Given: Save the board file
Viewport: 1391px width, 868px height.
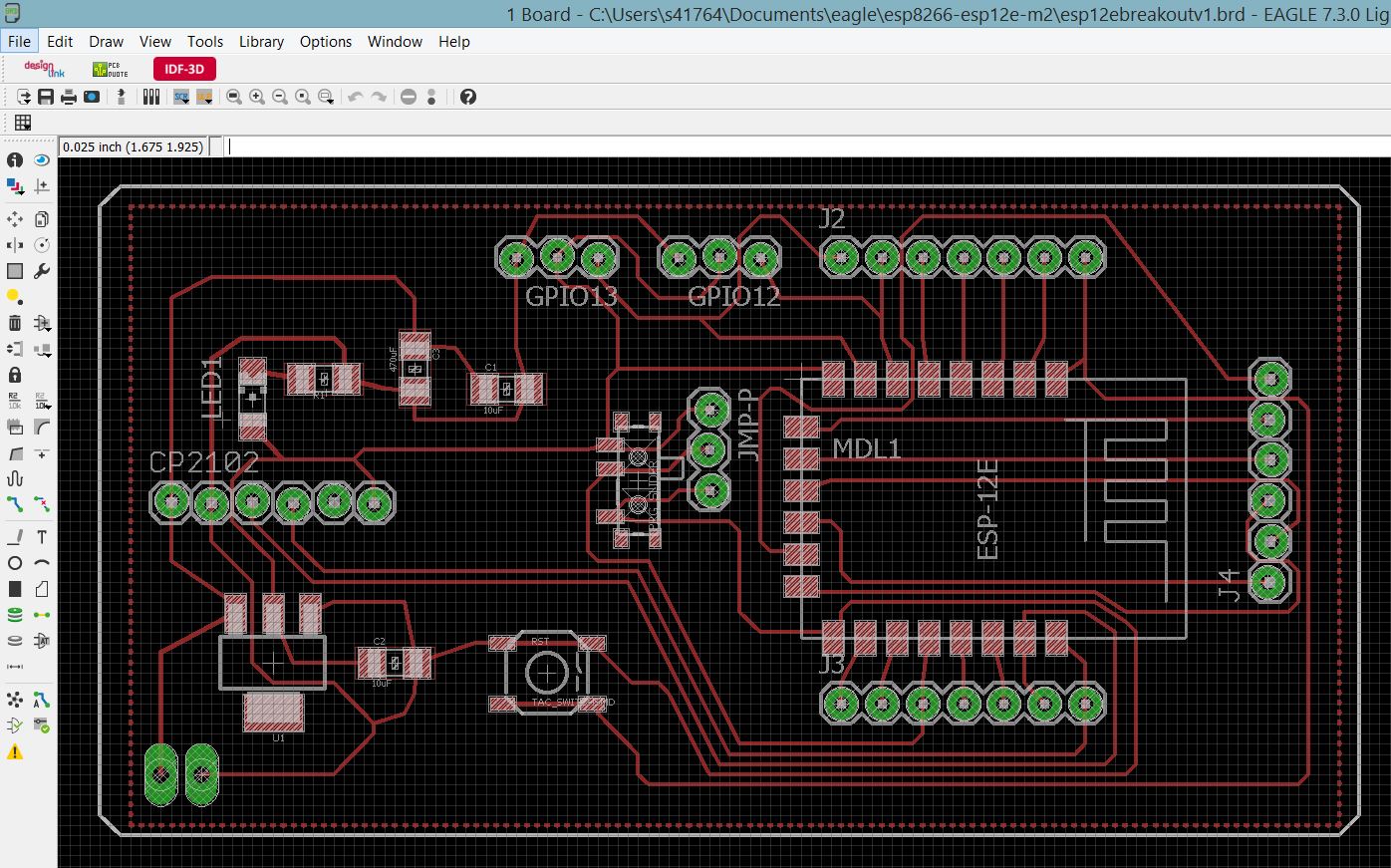Looking at the screenshot, I should [x=46, y=97].
